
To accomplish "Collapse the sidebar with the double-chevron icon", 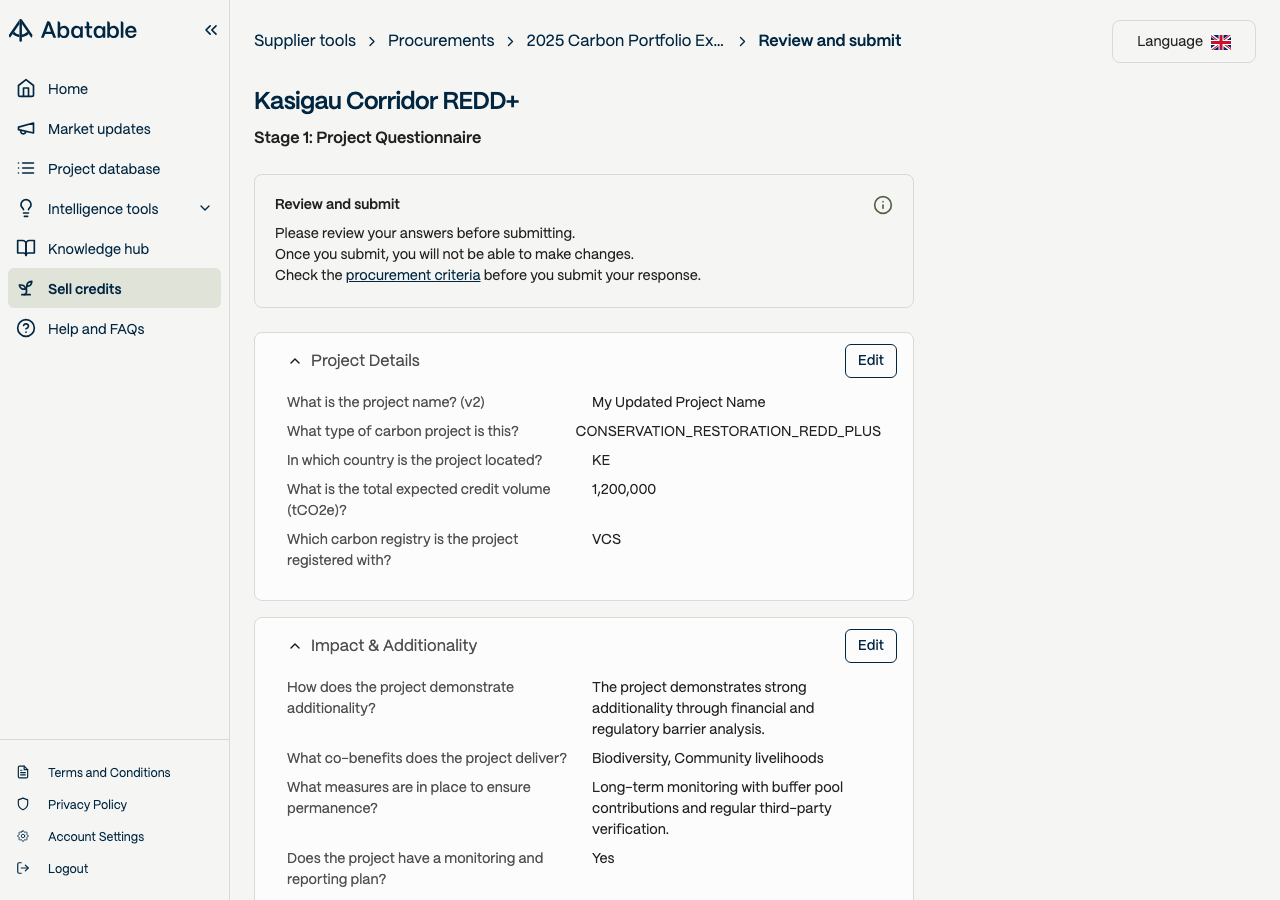I will [x=211, y=30].
